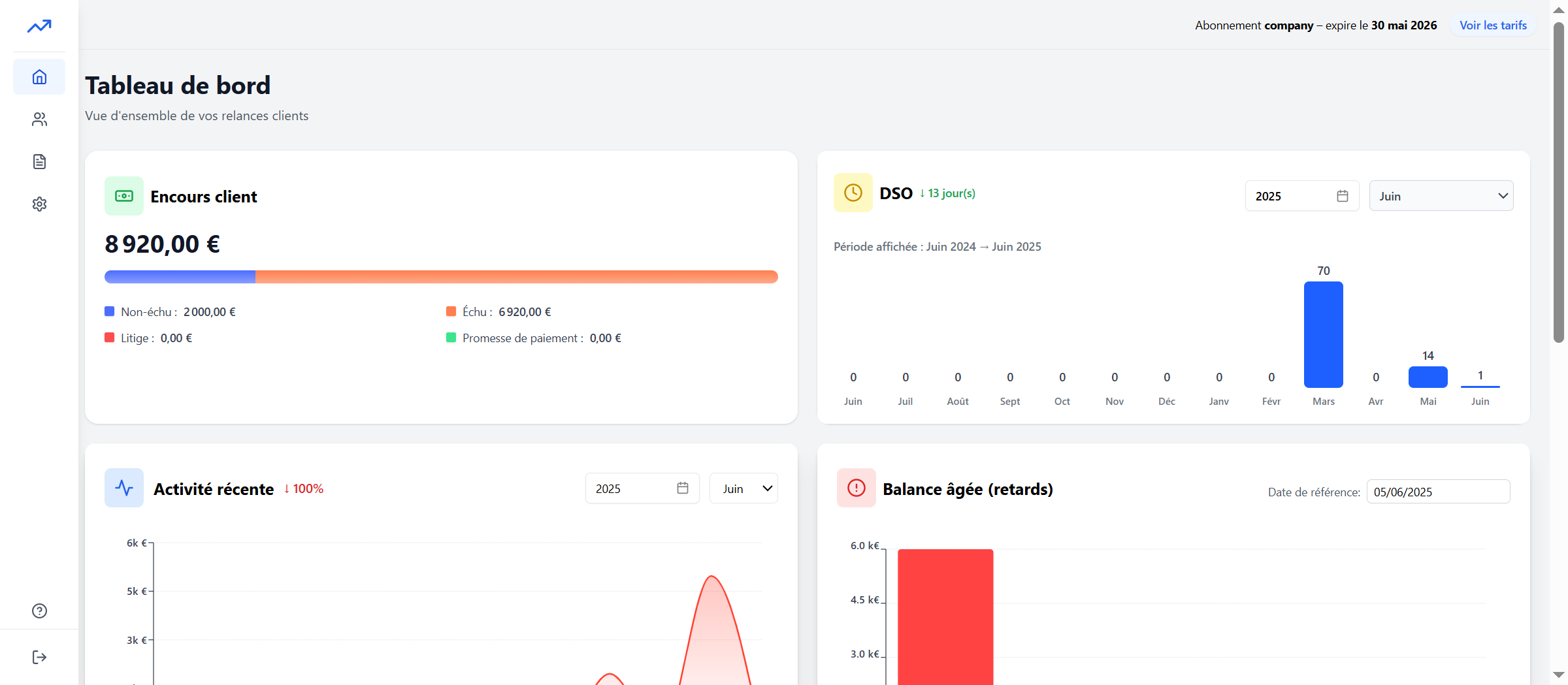Click the red Litige legend swatch
This screenshot has width=1568, height=685.
(110, 338)
